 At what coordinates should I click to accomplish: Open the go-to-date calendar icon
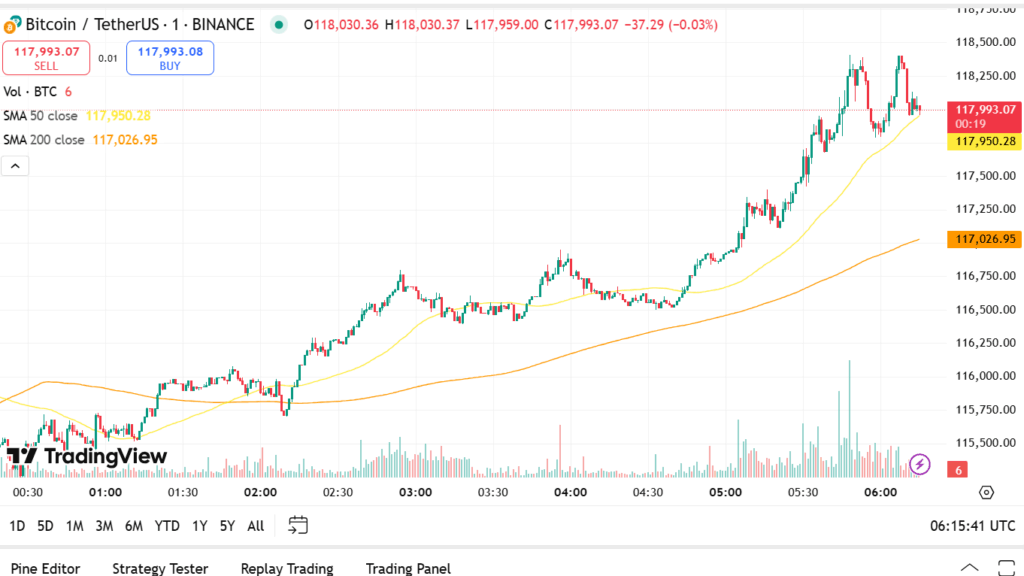(x=298, y=525)
